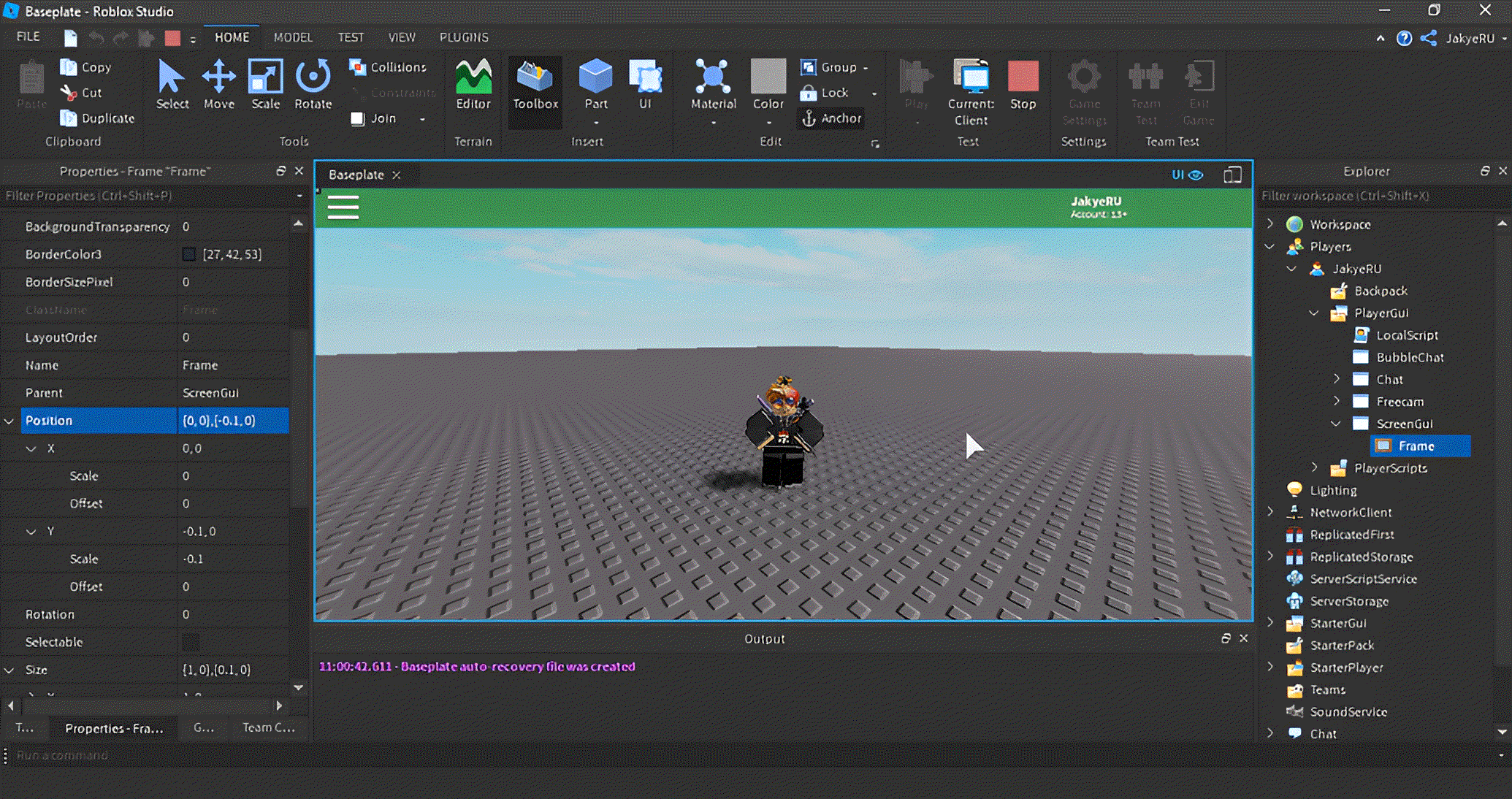Select the Frame item in Explorer

(x=1420, y=446)
